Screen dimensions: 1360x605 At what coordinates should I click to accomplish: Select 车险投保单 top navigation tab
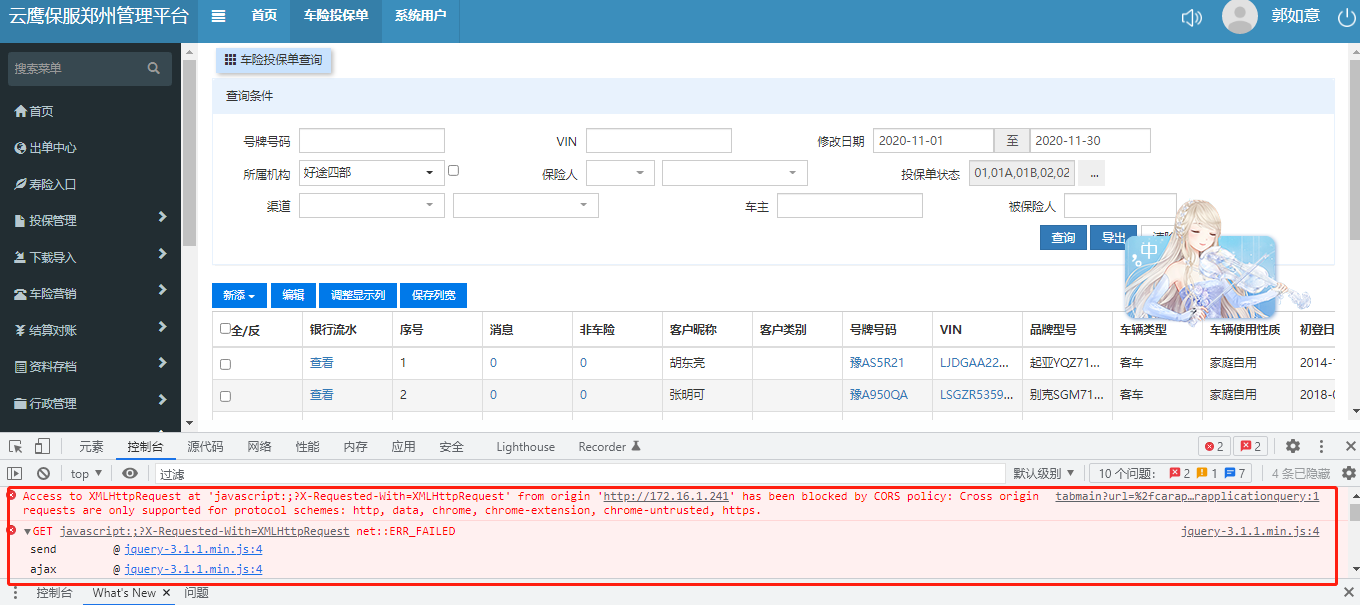336,16
